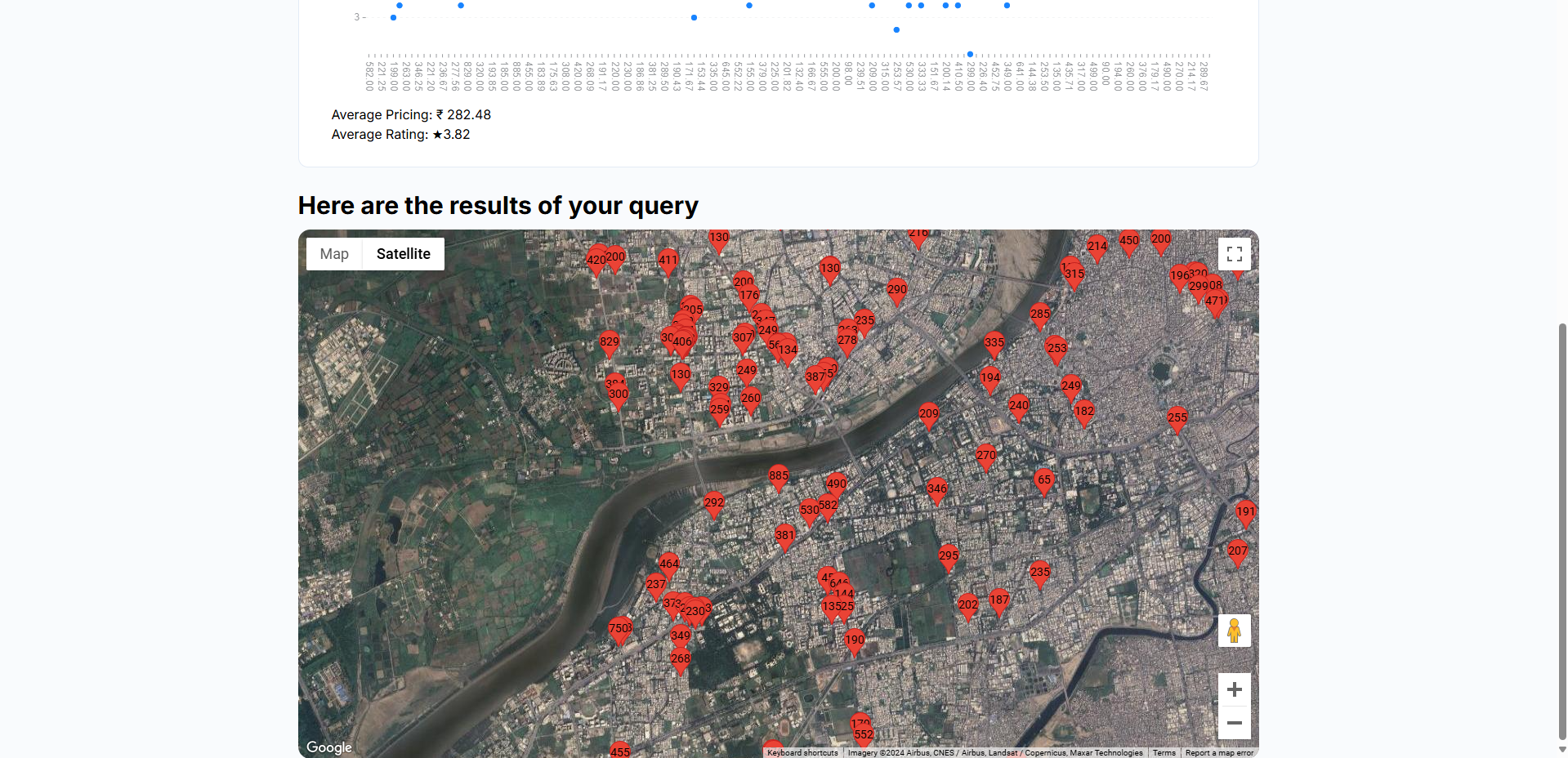Select the 295 price pin
This screenshot has width=1568, height=758.
pyautogui.click(x=949, y=560)
